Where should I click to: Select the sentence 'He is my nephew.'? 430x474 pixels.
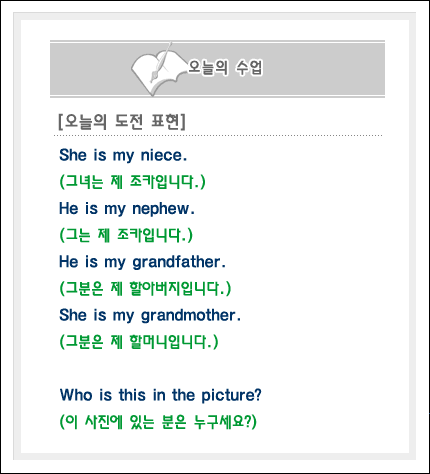pos(127,209)
